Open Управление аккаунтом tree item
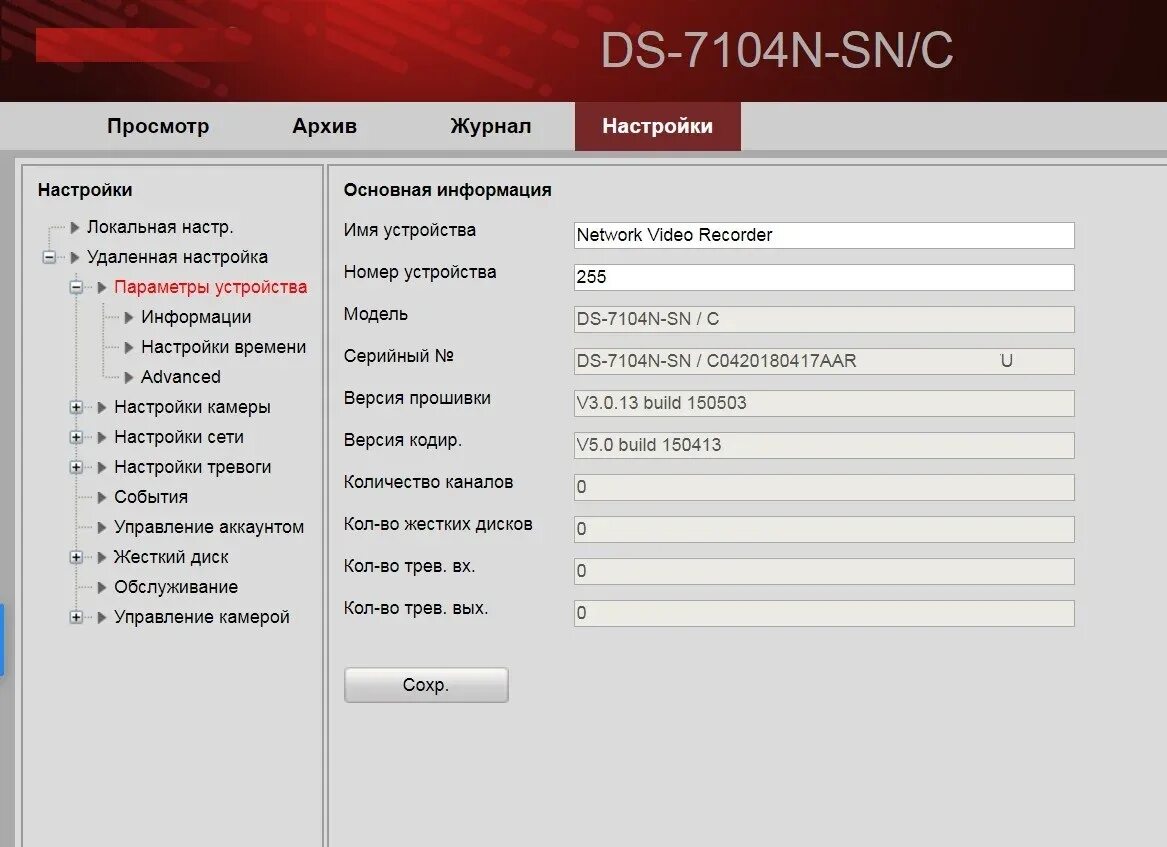The image size is (1167, 847). coord(209,527)
